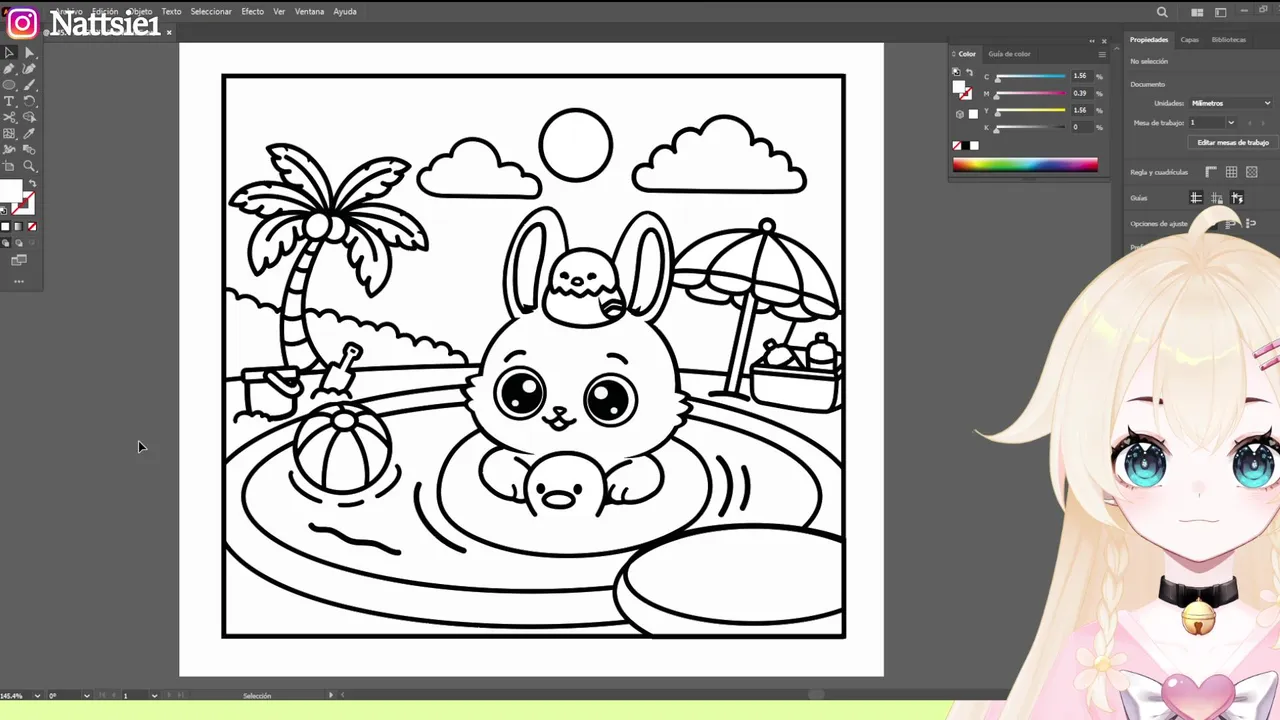This screenshot has width=1280, height=720.
Task: Switch to the Capas tab
Action: (x=1190, y=40)
